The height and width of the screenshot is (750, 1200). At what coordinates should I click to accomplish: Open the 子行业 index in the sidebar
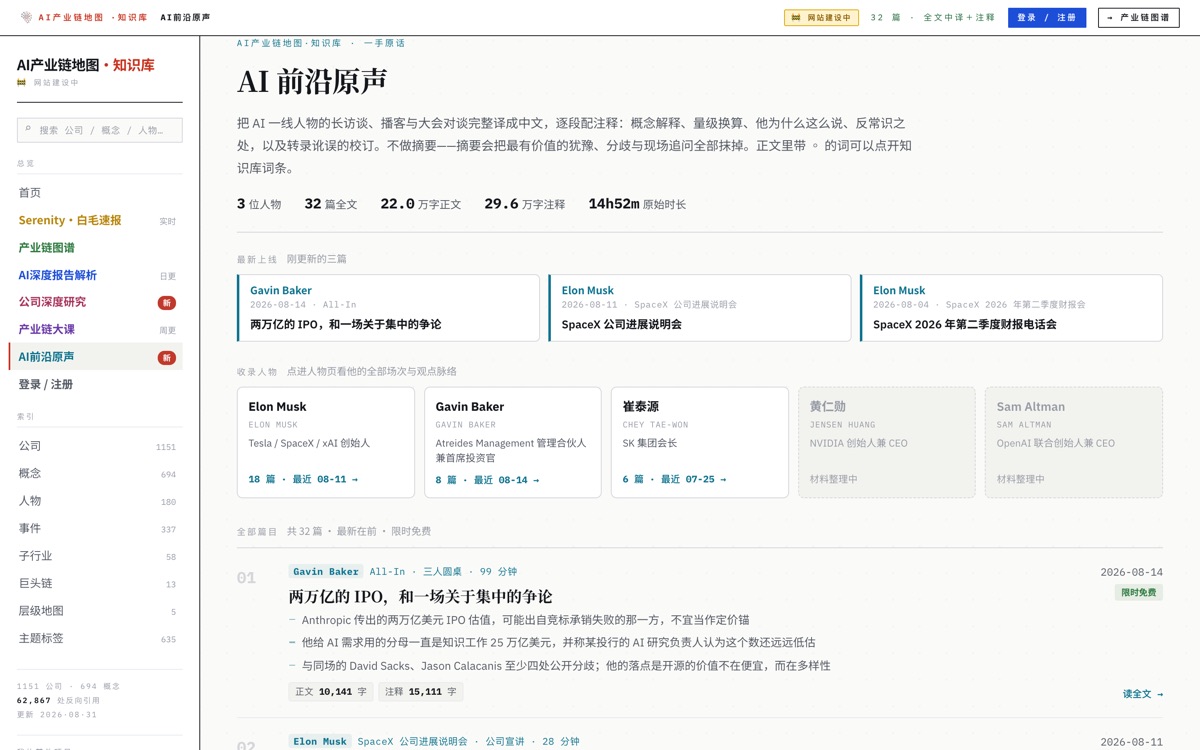96,556
